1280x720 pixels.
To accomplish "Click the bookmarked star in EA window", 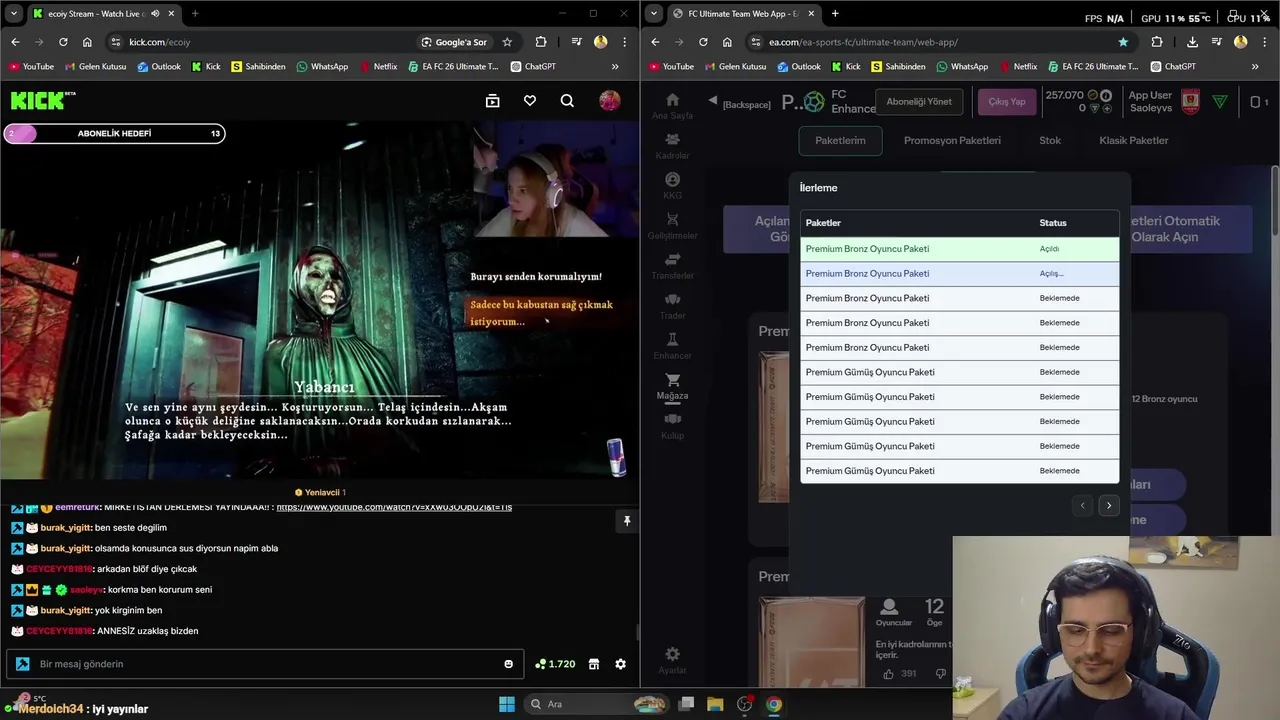I will pos(1123,42).
